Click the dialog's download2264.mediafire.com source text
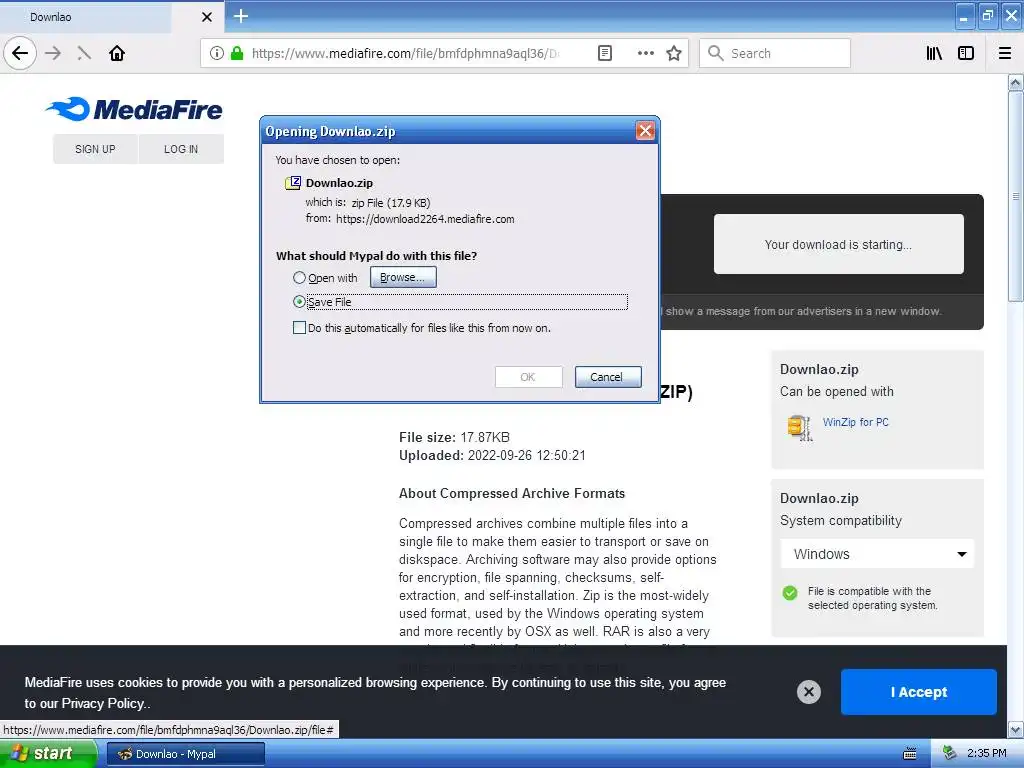The height and width of the screenshot is (768, 1024). 425,219
